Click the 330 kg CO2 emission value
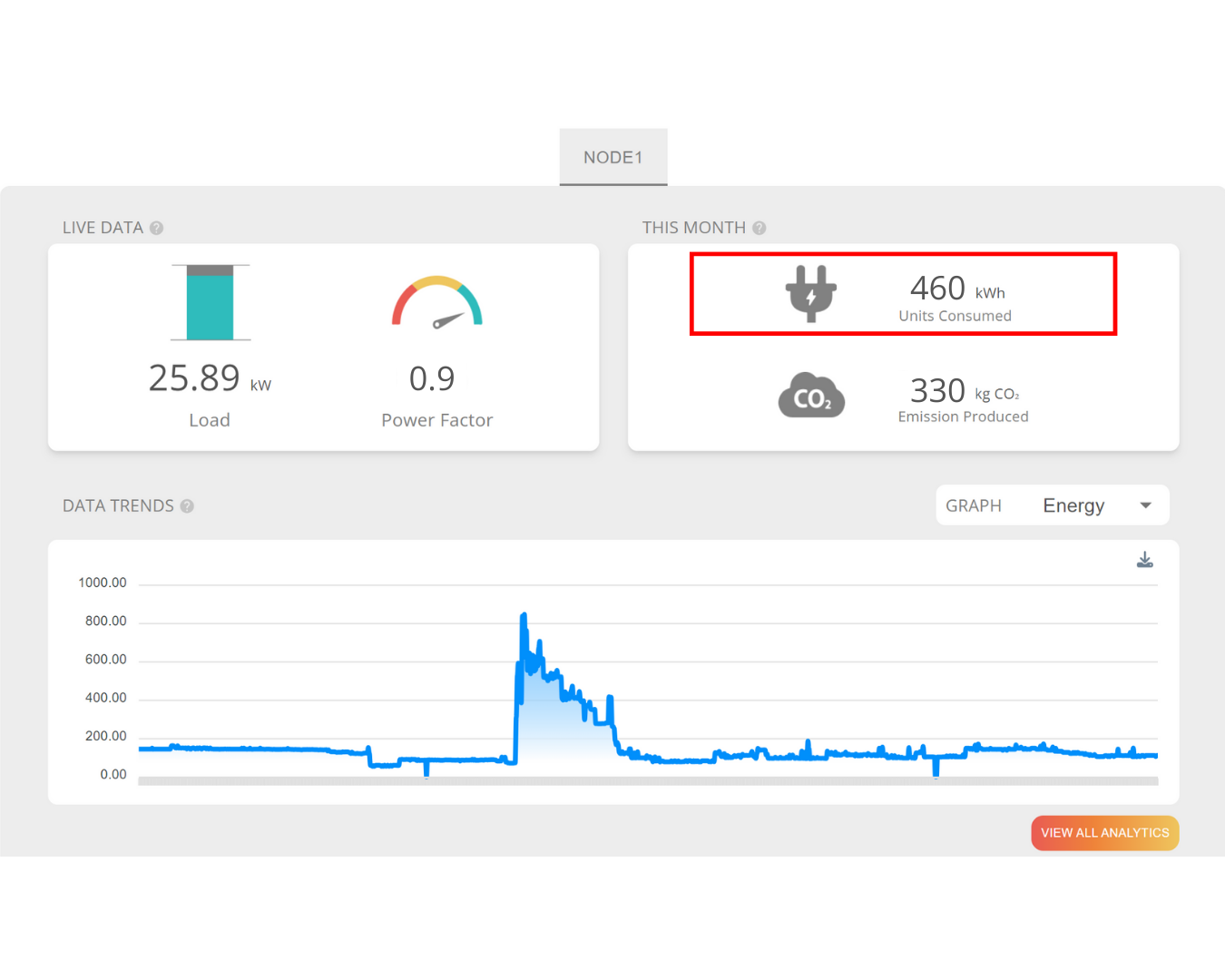Screen dimensions: 1225x980 click(938, 391)
